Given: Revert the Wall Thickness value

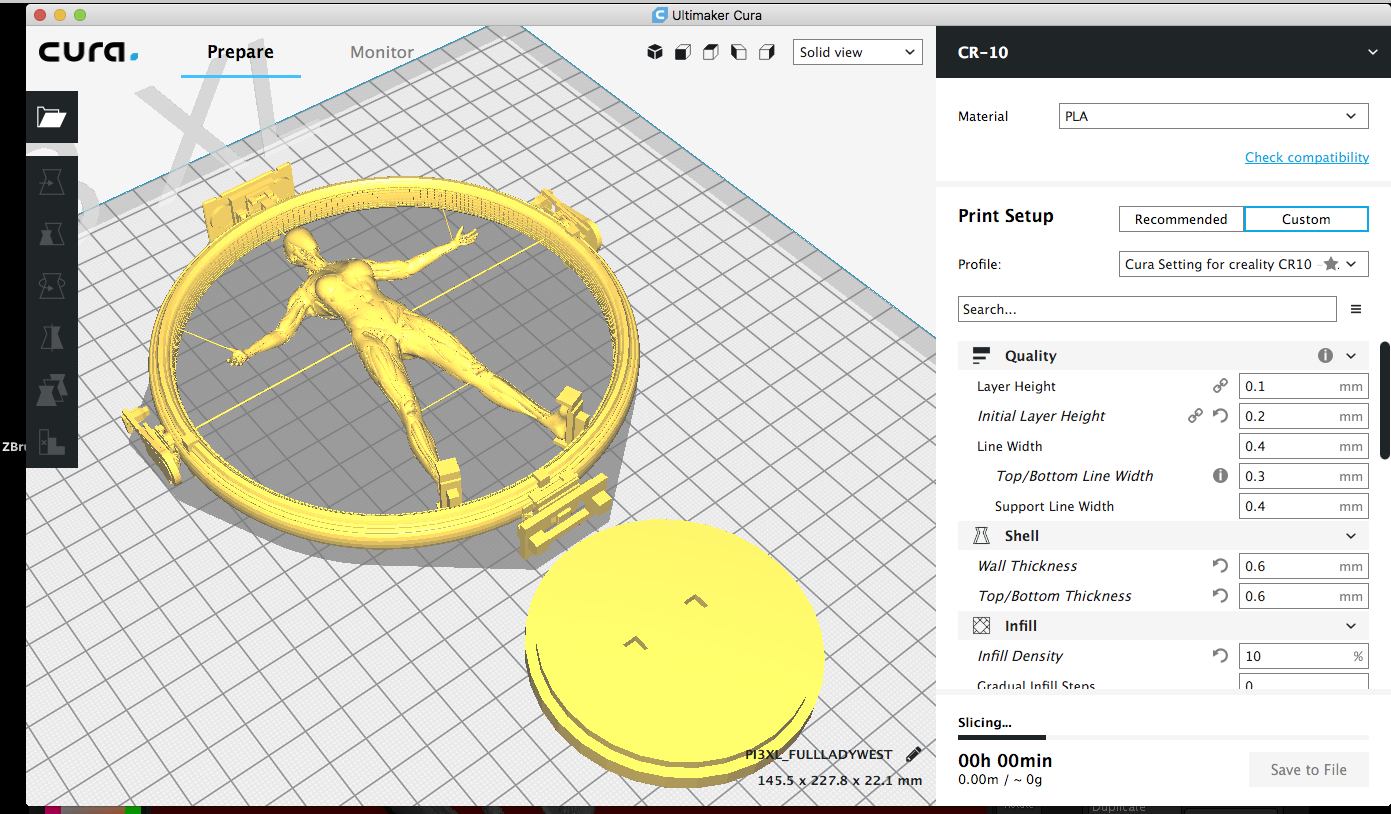Looking at the screenshot, I should [x=1220, y=566].
